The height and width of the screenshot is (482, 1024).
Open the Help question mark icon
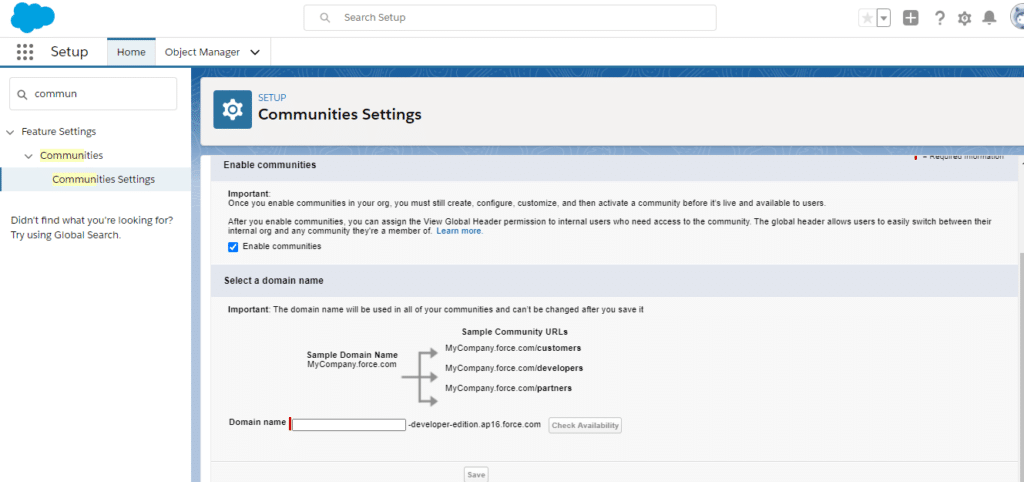[939, 18]
